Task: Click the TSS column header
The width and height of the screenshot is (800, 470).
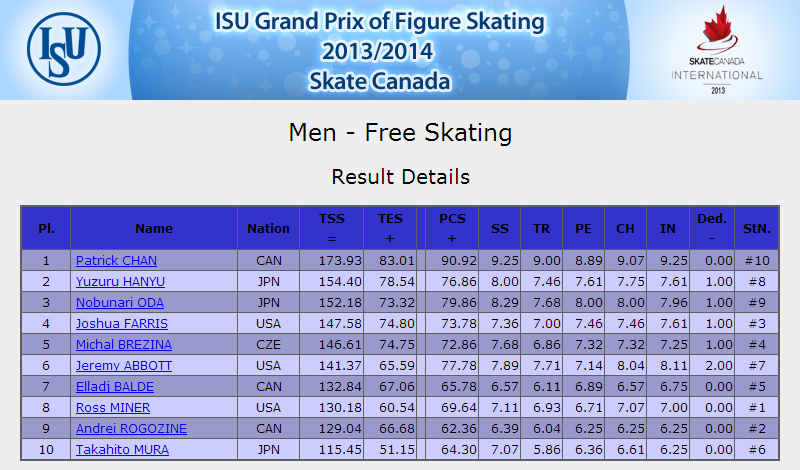Action: coord(332,228)
